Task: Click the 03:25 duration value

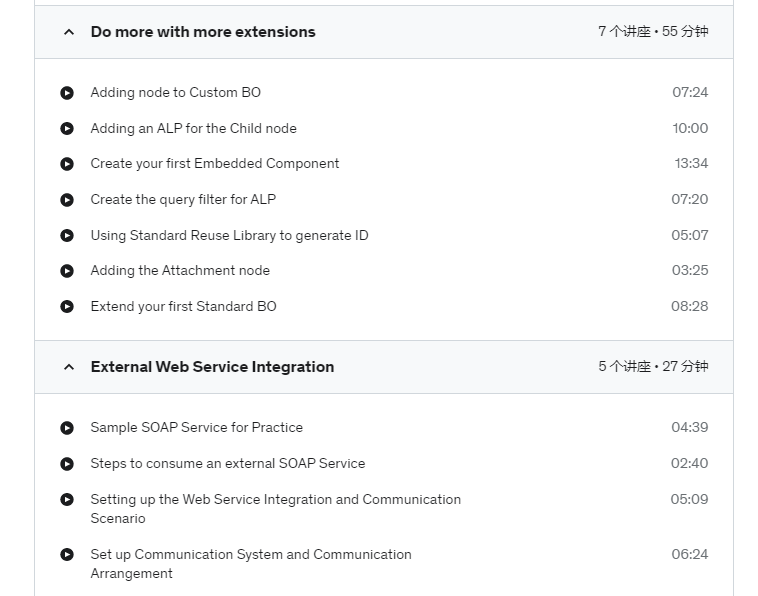Action: (x=690, y=270)
